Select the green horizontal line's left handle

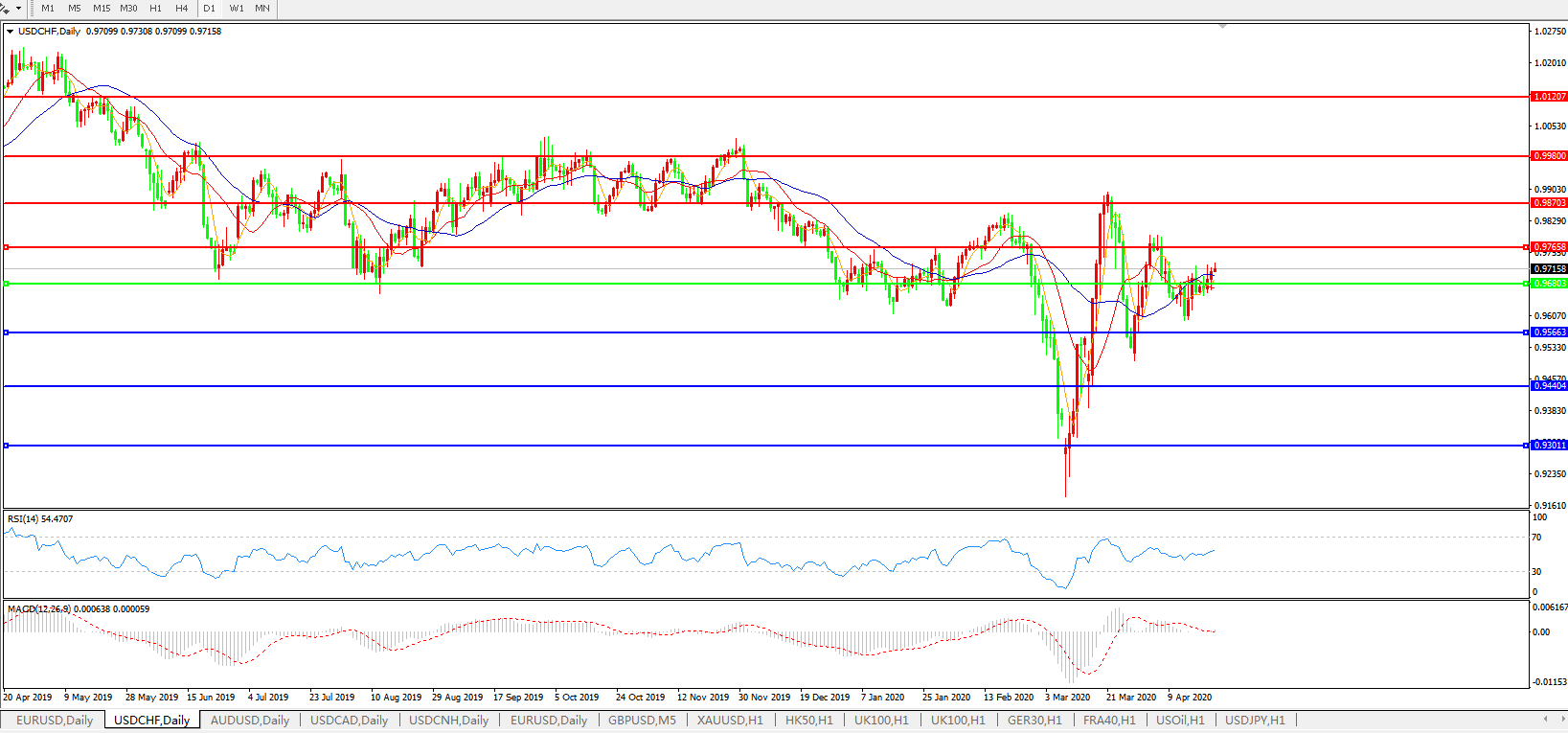7,284
